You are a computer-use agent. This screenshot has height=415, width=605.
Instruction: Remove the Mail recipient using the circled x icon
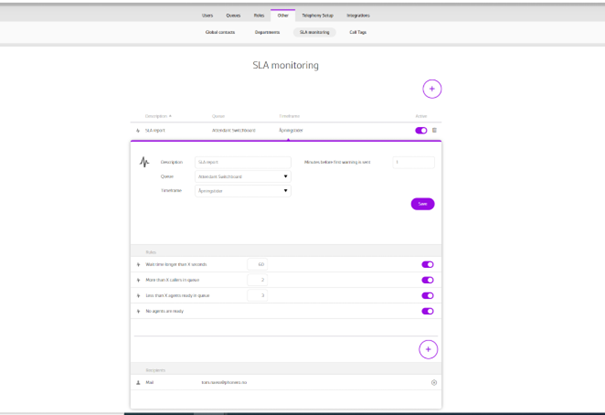(x=434, y=383)
